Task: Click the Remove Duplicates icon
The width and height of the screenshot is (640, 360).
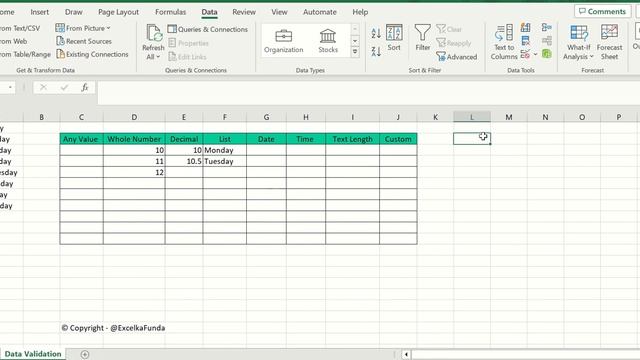Action: [x=525, y=41]
